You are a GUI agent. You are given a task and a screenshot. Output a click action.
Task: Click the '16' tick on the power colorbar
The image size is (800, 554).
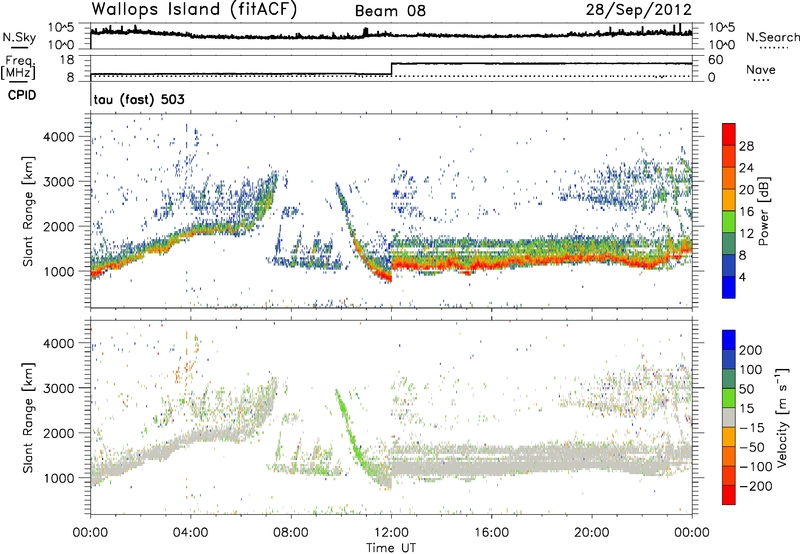tap(746, 212)
